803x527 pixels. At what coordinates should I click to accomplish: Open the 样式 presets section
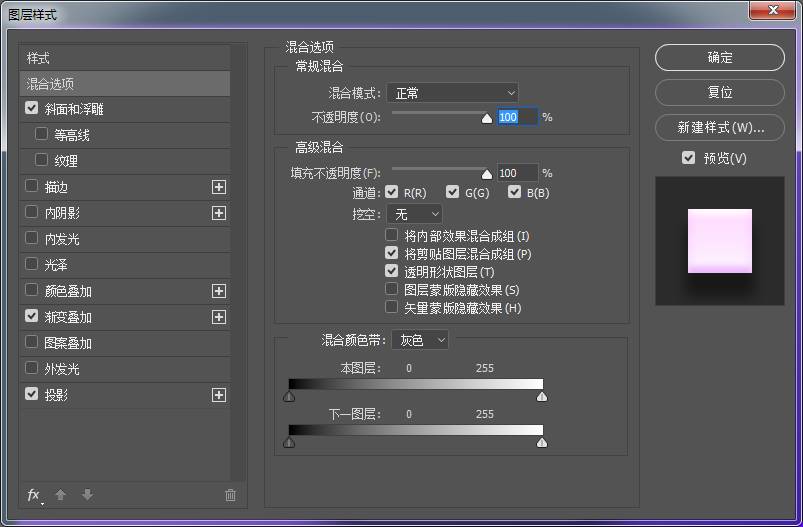click(x=125, y=58)
